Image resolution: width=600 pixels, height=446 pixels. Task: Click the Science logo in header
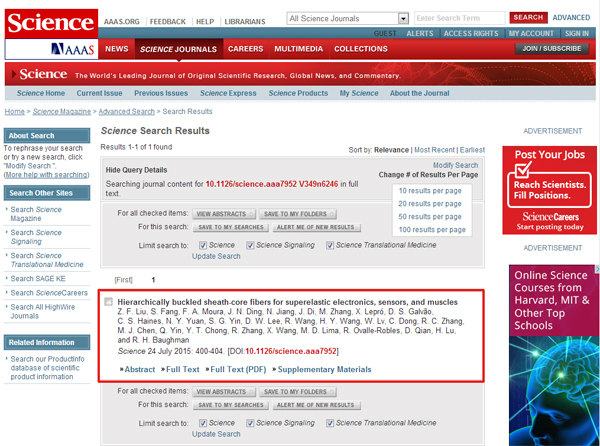49,20
